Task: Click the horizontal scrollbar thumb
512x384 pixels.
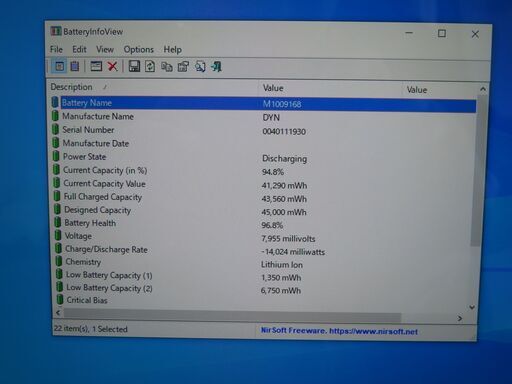Action: 232,315
